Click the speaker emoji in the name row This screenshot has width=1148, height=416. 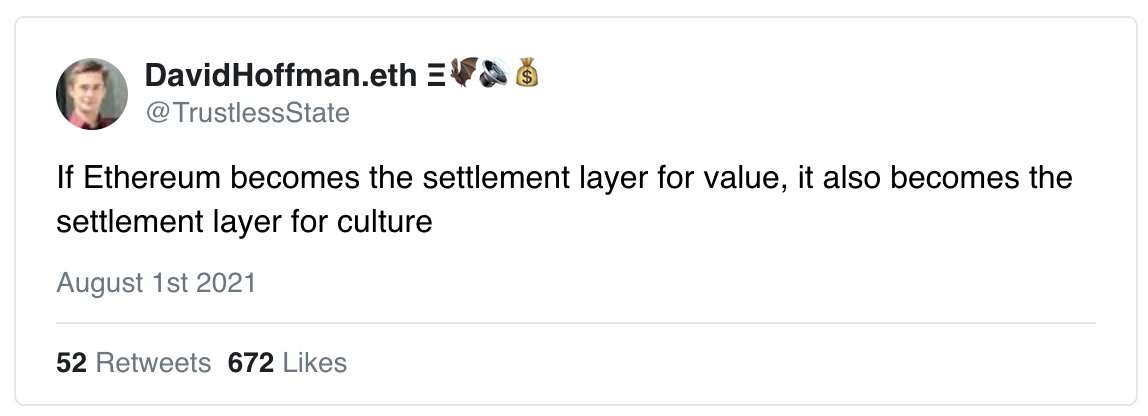(x=495, y=75)
